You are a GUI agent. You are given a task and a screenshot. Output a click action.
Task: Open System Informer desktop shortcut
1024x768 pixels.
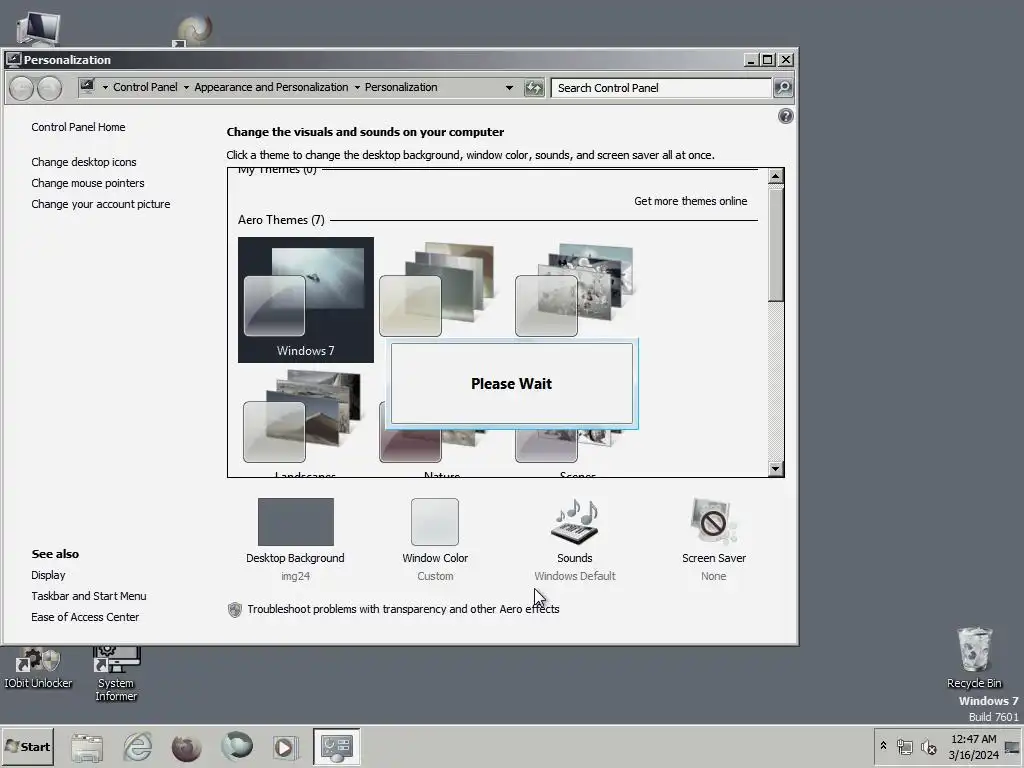116,673
